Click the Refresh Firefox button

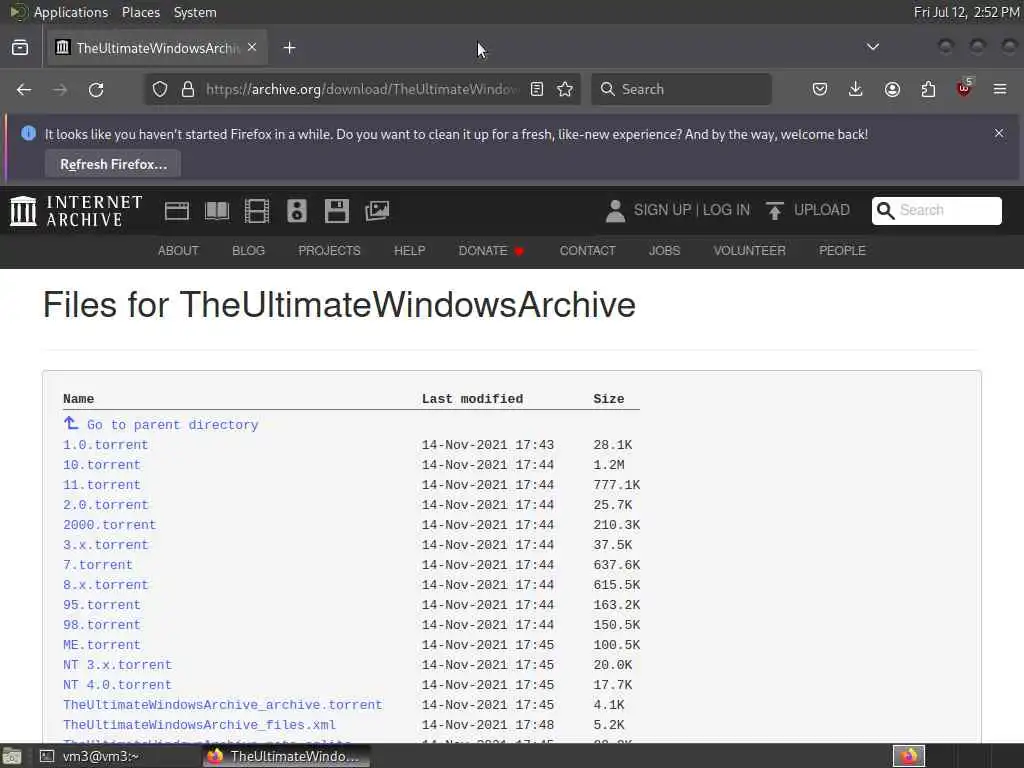(113, 164)
